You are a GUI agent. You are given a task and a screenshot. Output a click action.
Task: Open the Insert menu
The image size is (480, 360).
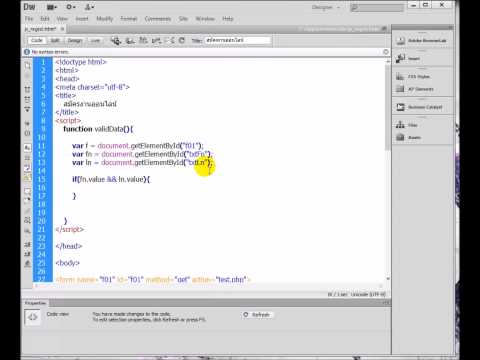point(82,19)
